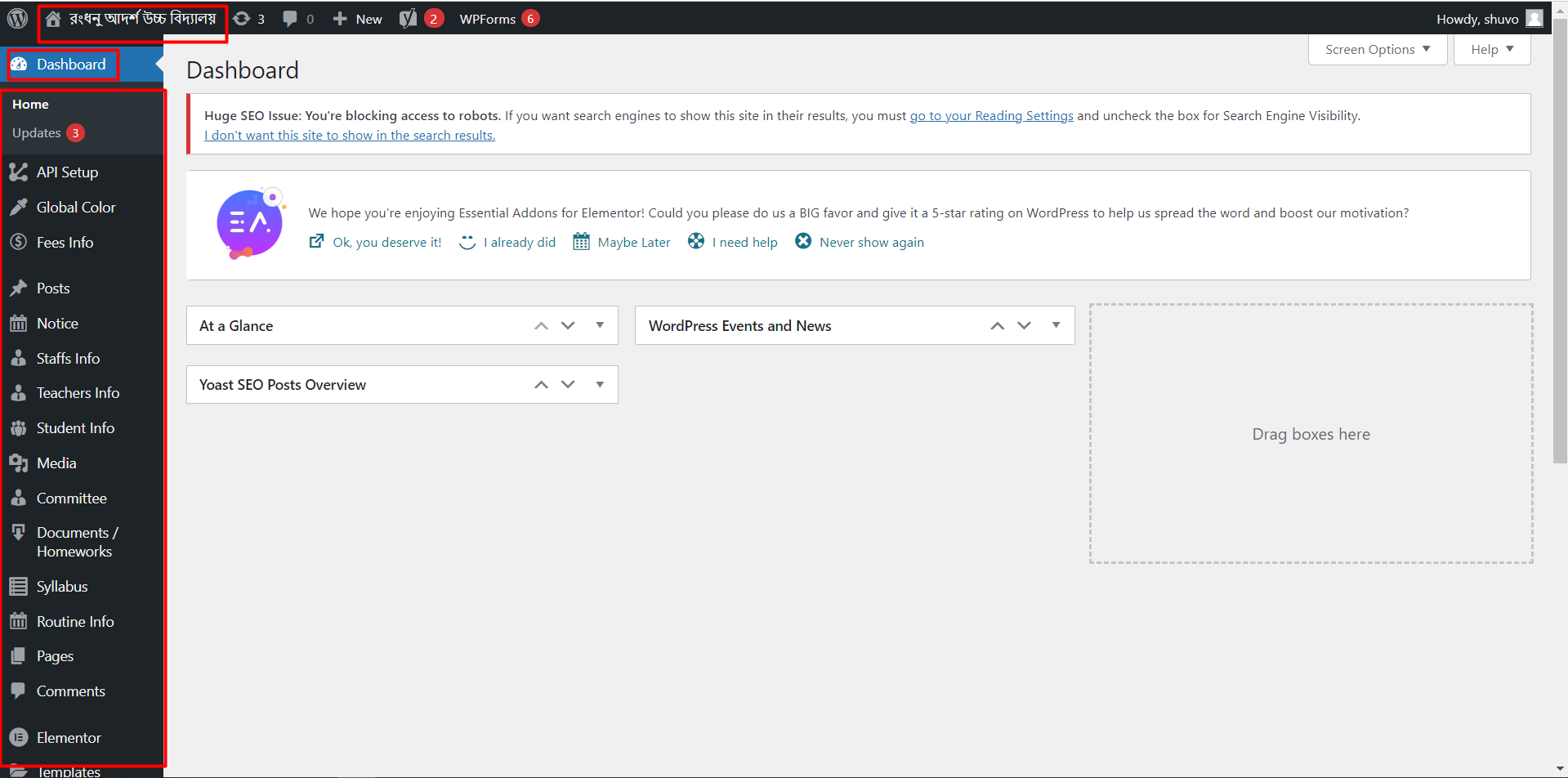Click the Global Color brush icon
The width and height of the screenshot is (1568, 778).
tap(18, 207)
